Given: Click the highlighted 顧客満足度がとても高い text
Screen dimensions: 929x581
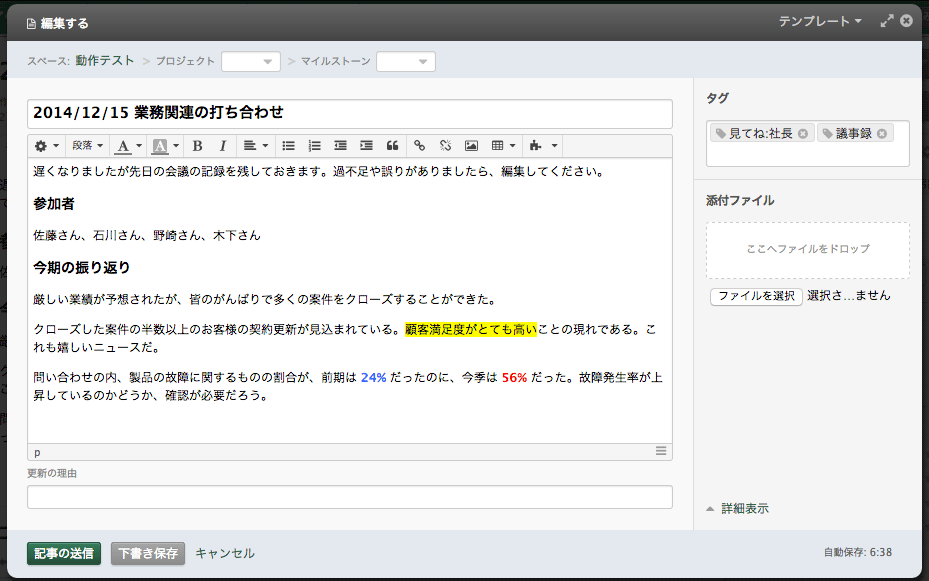Looking at the screenshot, I should pyautogui.click(x=471, y=329).
